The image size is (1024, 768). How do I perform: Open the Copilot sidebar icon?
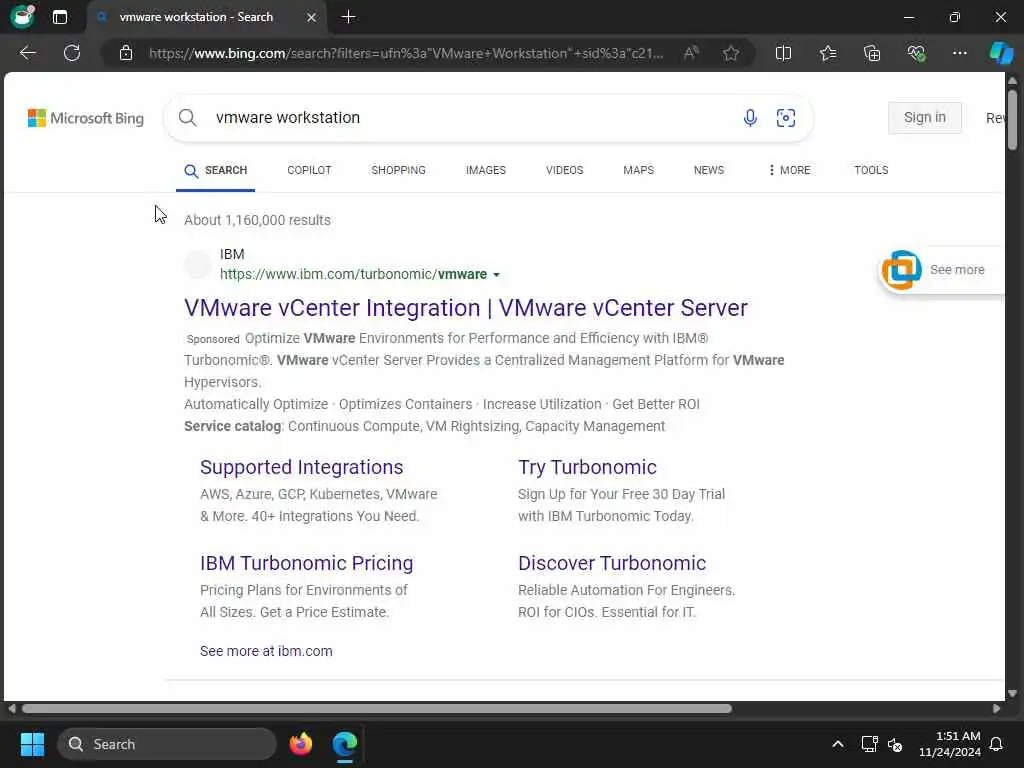tap(1001, 53)
